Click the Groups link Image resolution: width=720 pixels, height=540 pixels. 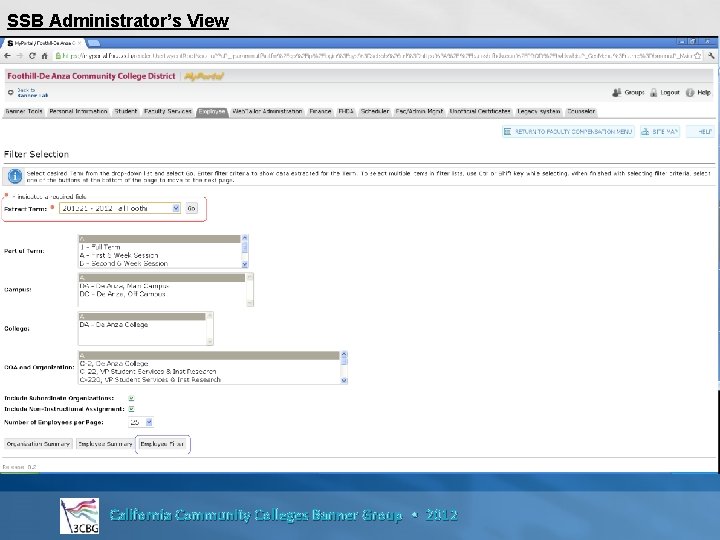point(634,92)
